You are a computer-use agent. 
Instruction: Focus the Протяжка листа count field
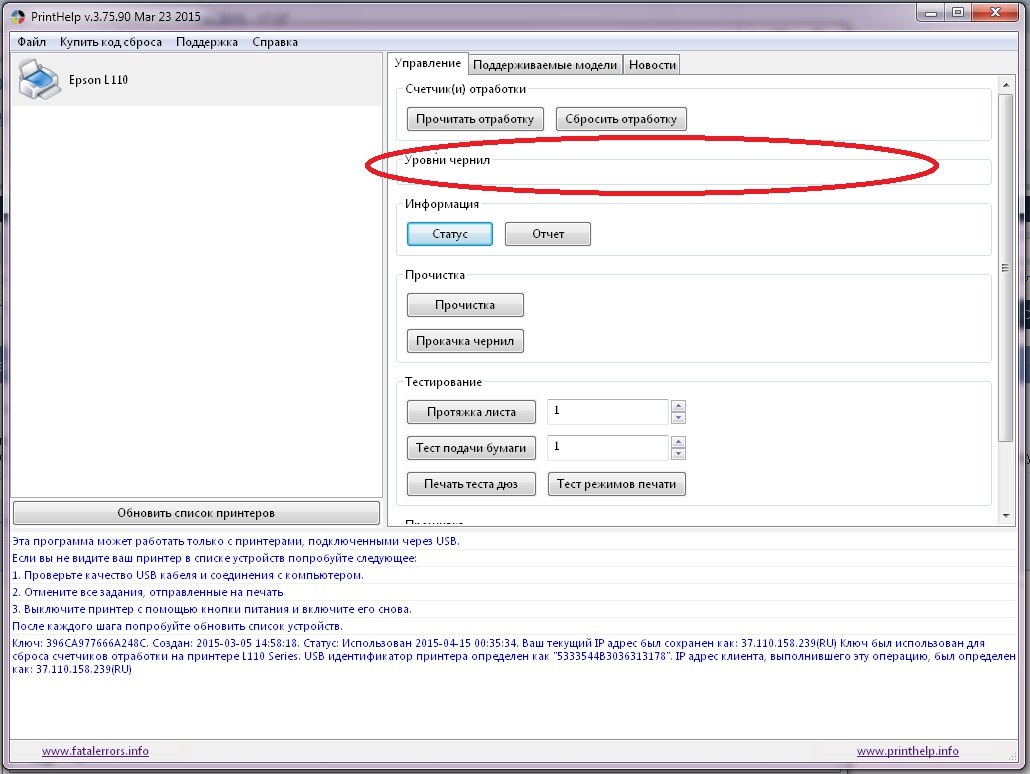pyautogui.click(x=608, y=411)
